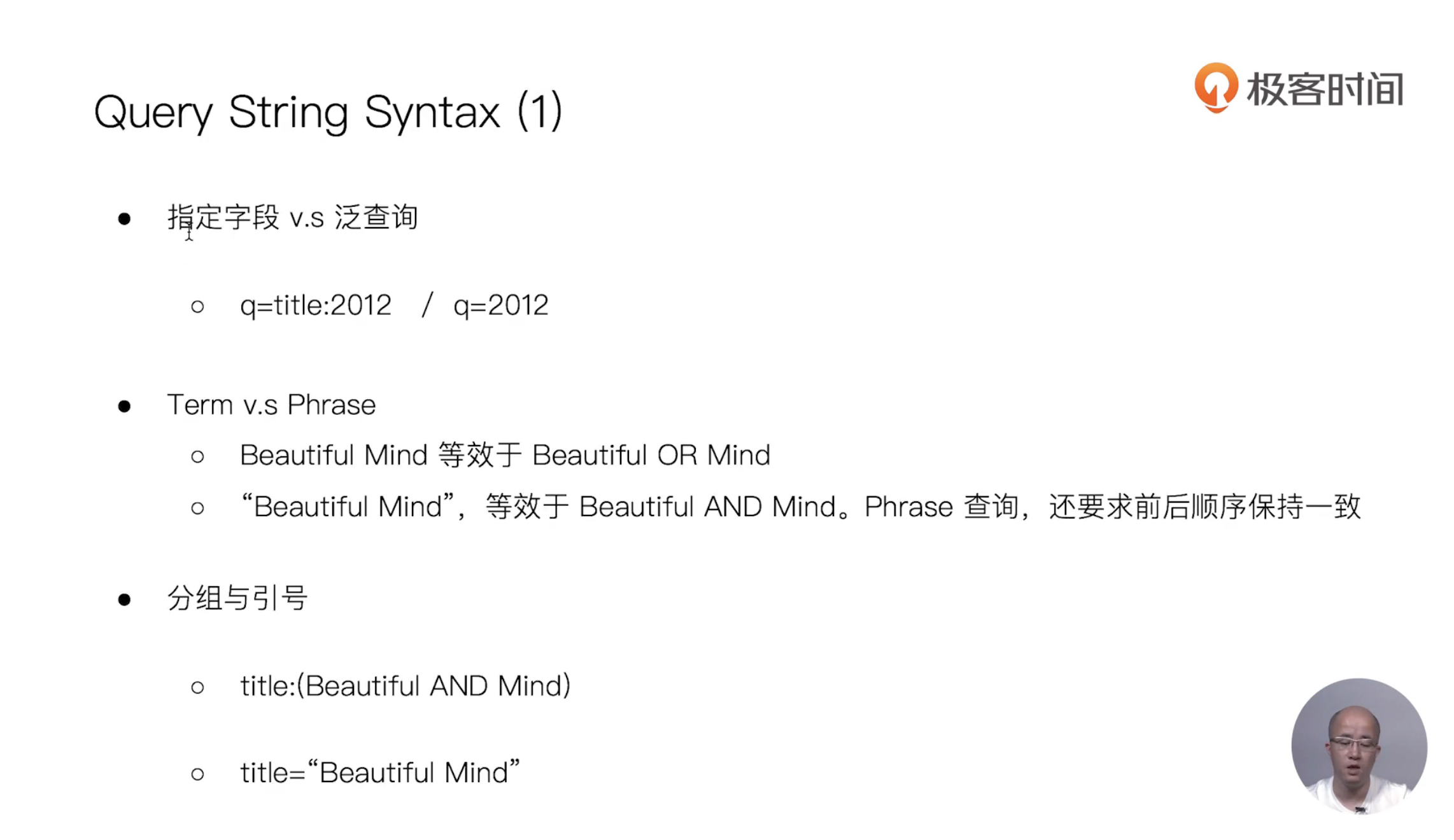Viewport: 1454px width, 840px height.
Task: Click the title="Beautiful Mind" example
Action: coord(380,773)
